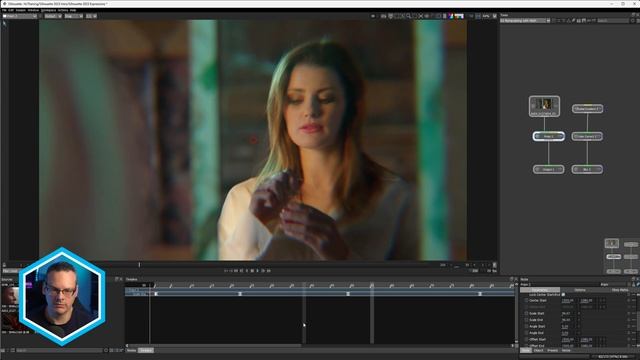The width and height of the screenshot is (640, 360).
Task: Switch to the Presets tab at panel bottom
Action: point(552,350)
